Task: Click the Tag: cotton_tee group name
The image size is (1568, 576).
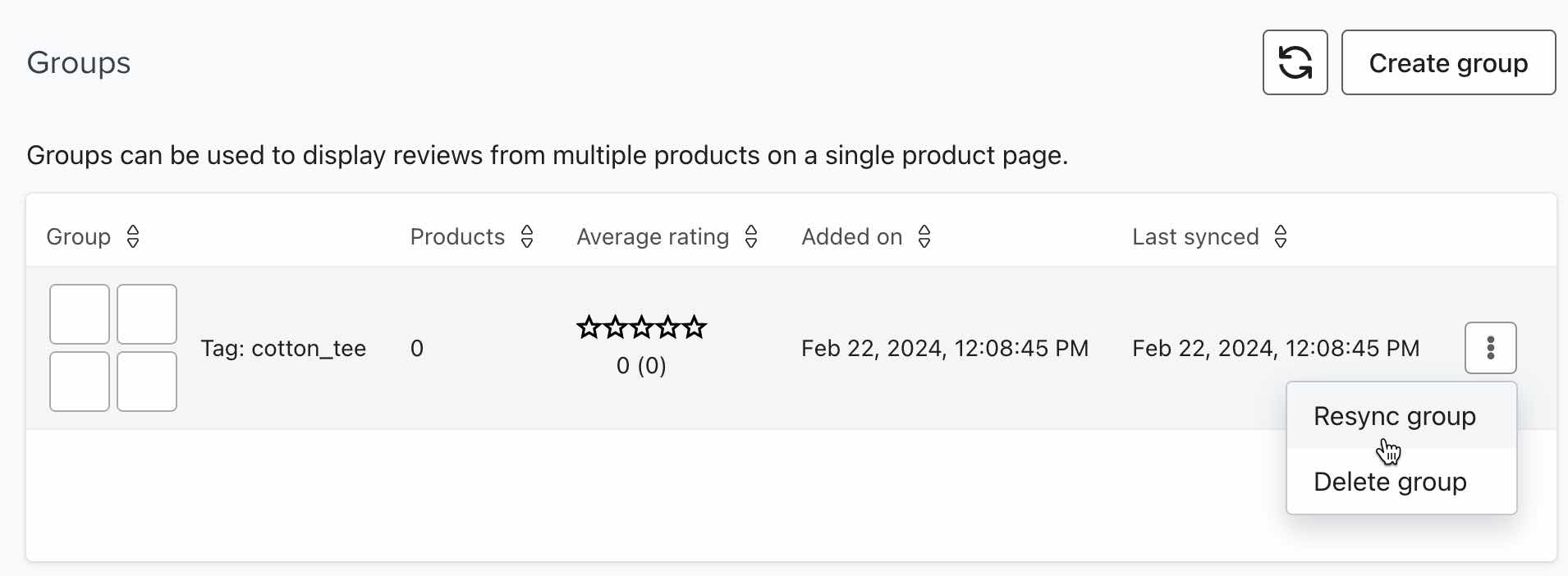Action: click(x=283, y=349)
